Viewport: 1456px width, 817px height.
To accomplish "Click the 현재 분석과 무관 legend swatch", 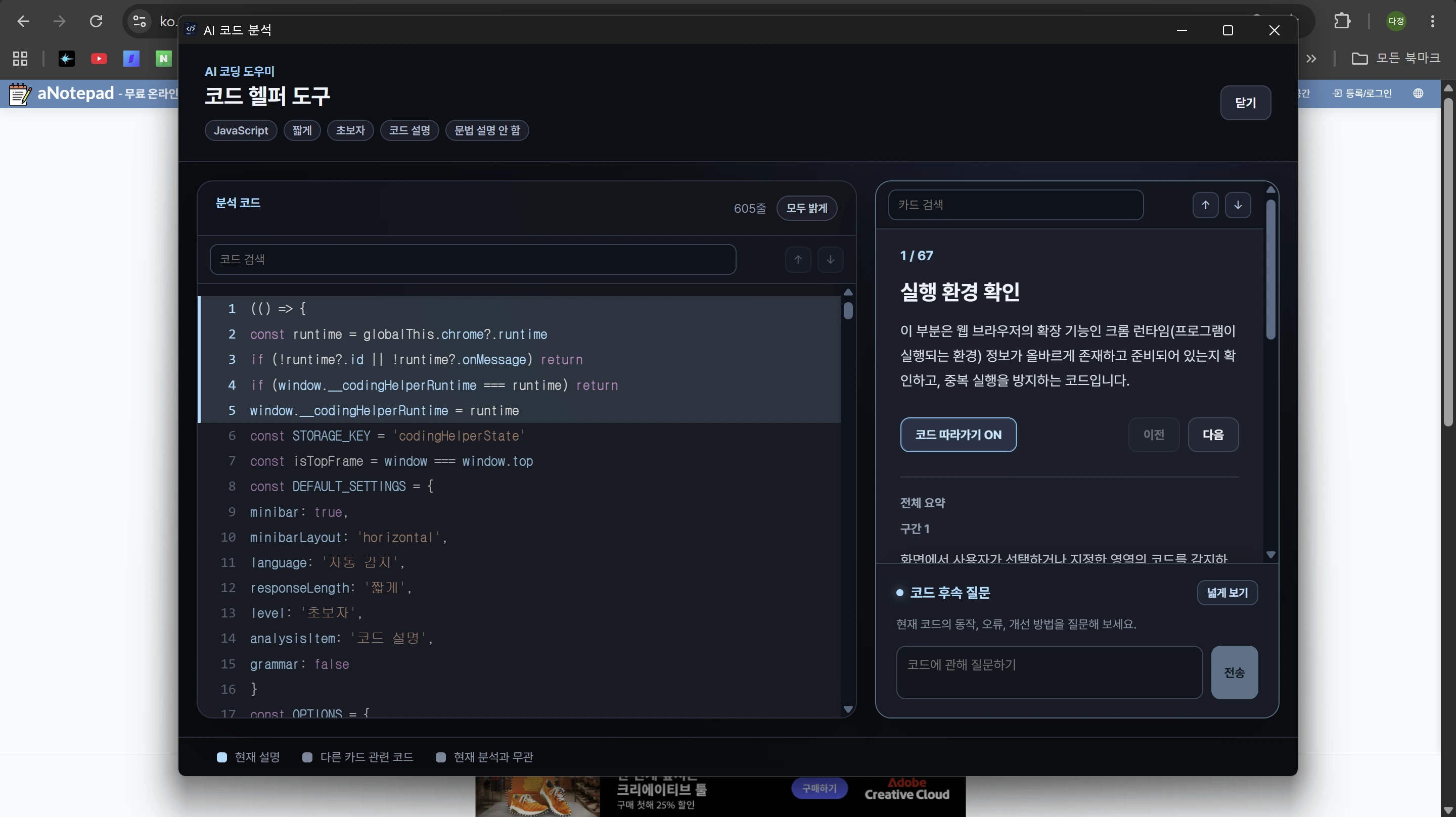I will click(441, 757).
